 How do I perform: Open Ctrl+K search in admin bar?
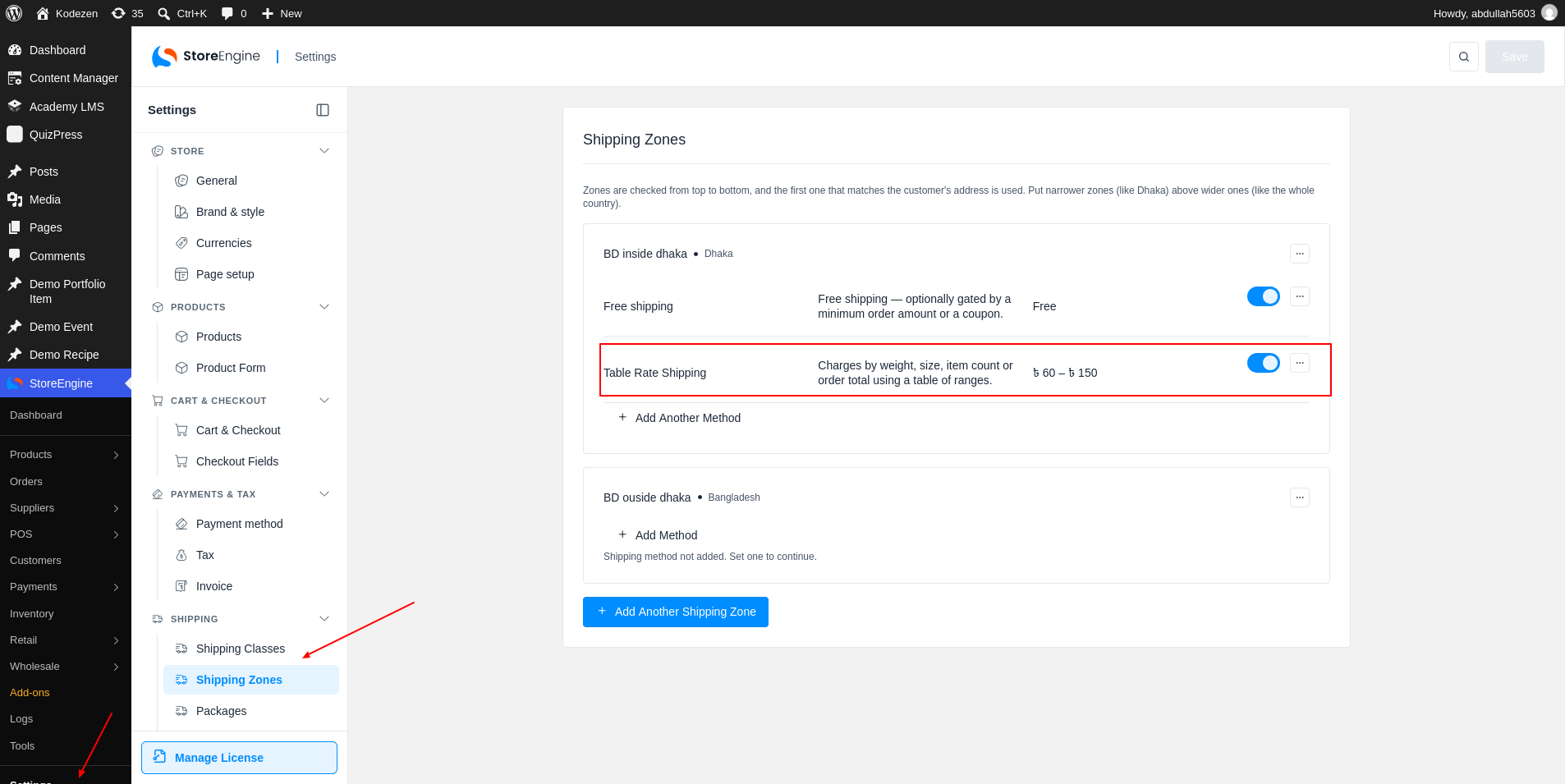click(182, 13)
